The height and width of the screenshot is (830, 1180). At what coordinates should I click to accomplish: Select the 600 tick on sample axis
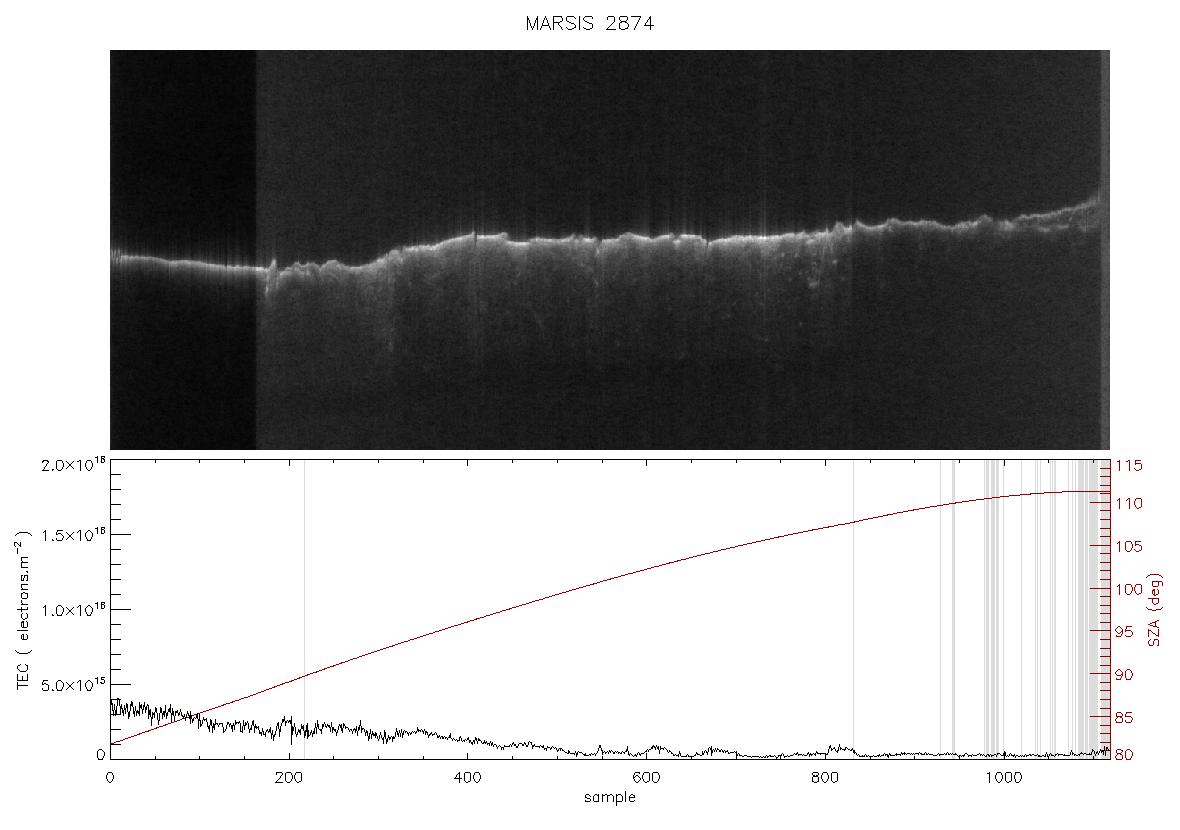click(646, 777)
